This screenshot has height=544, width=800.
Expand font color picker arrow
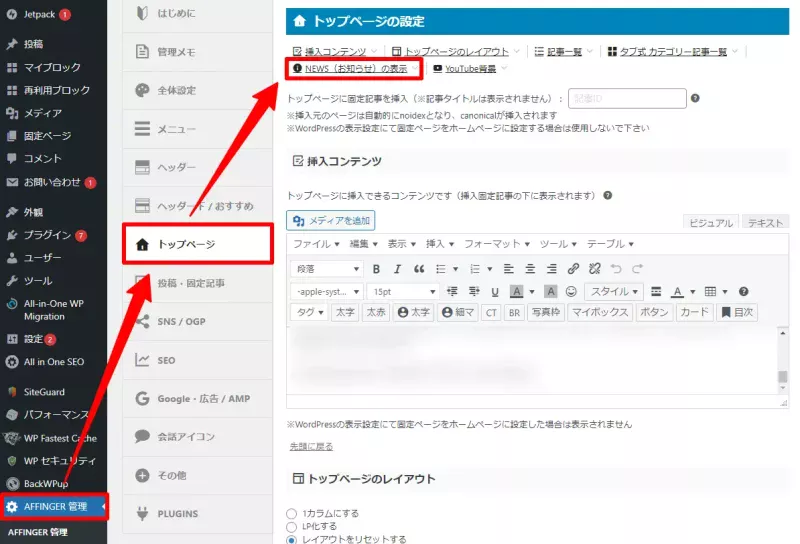point(692,291)
